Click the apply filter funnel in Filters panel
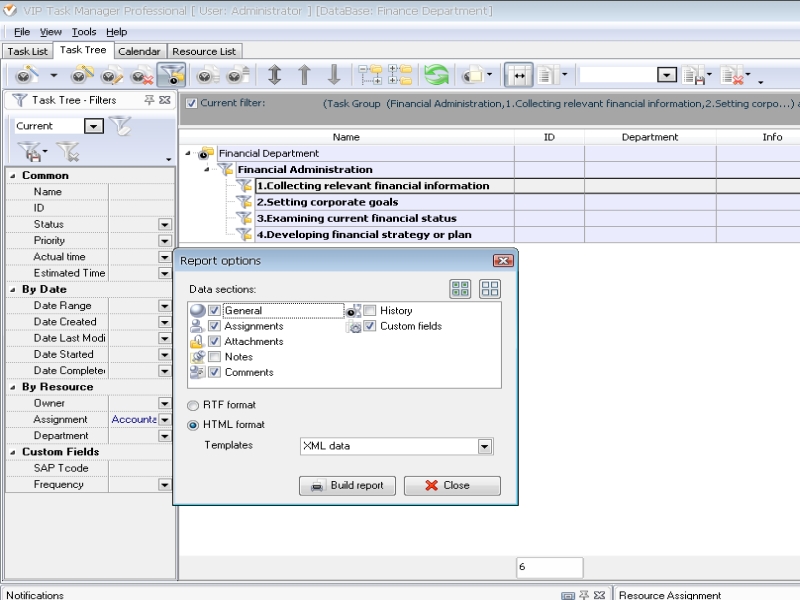The height and width of the screenshot is (600, 800). [120, 126]
